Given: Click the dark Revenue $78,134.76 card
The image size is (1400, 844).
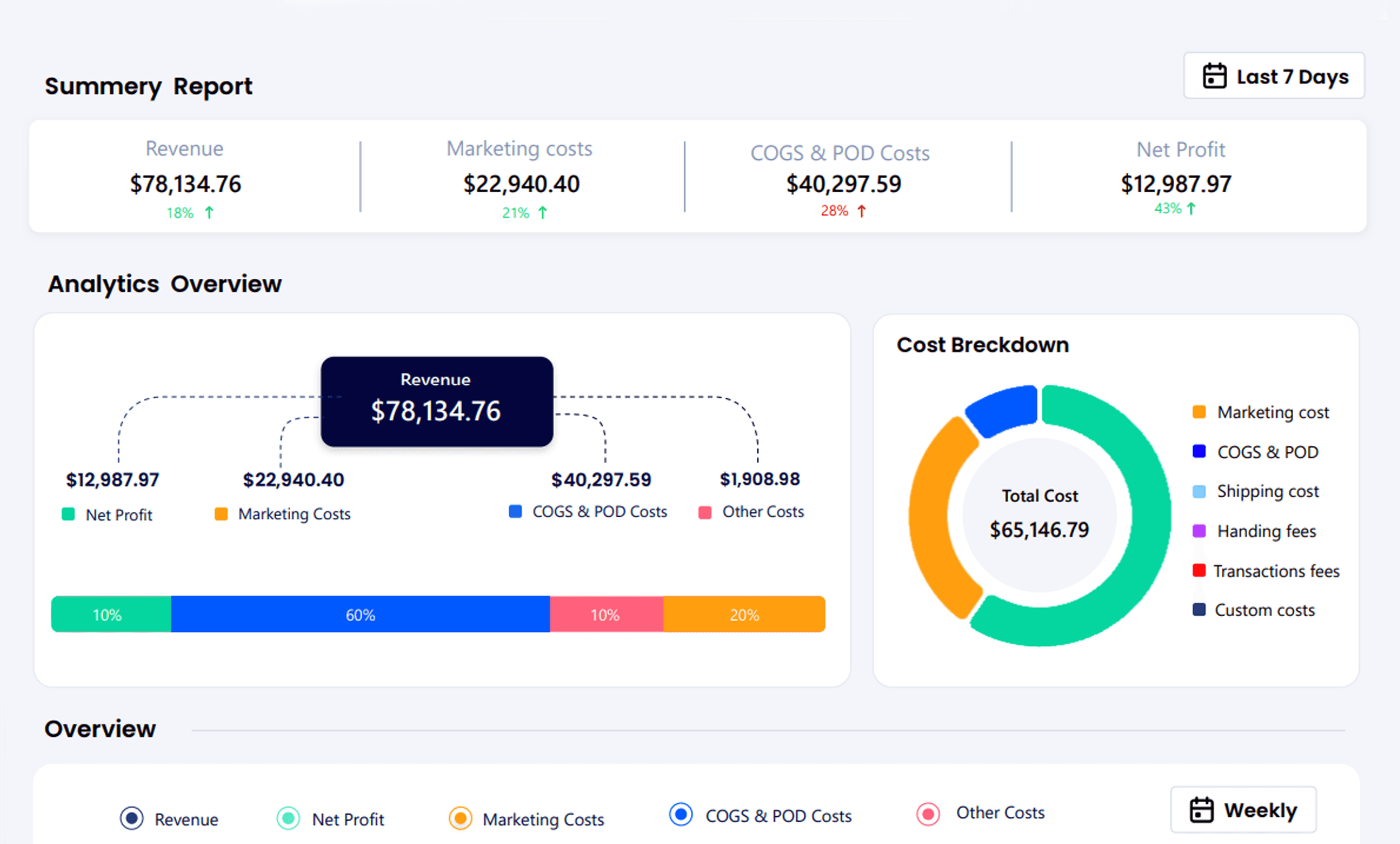Looking at the screenshot, I should pyautogui.click(x=436, y=401).
